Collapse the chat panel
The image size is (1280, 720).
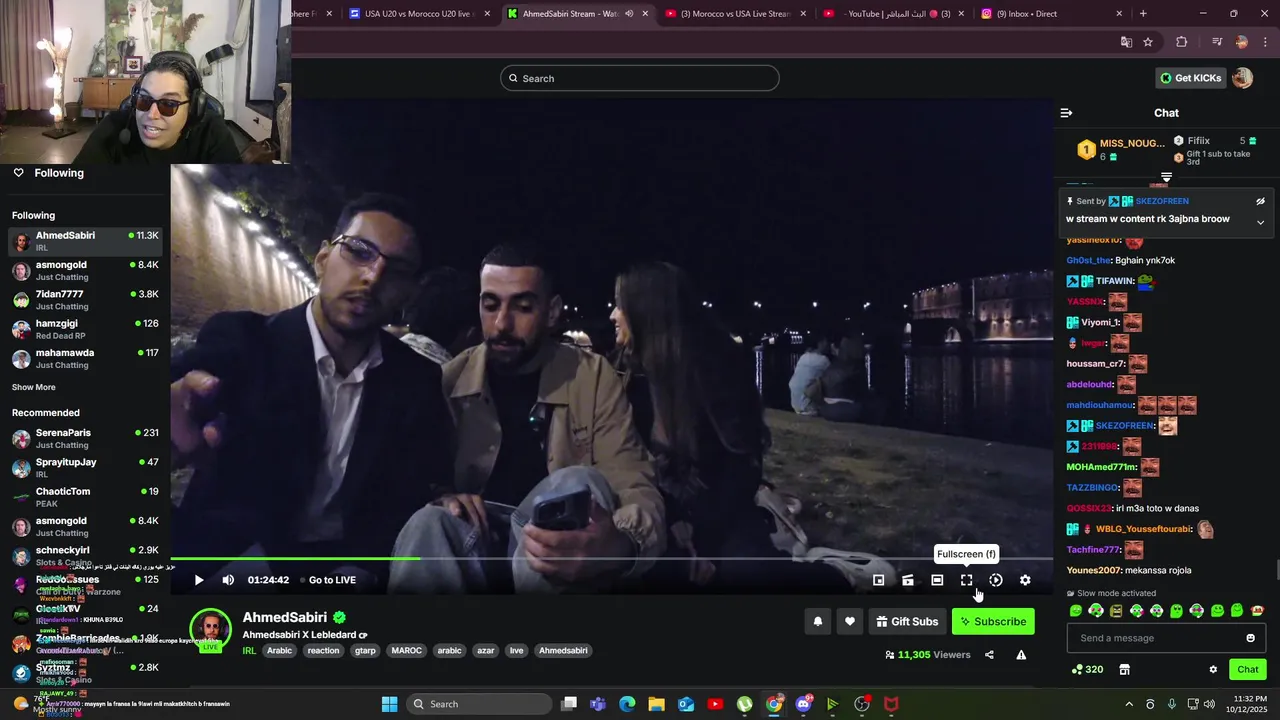point(1066,113)
